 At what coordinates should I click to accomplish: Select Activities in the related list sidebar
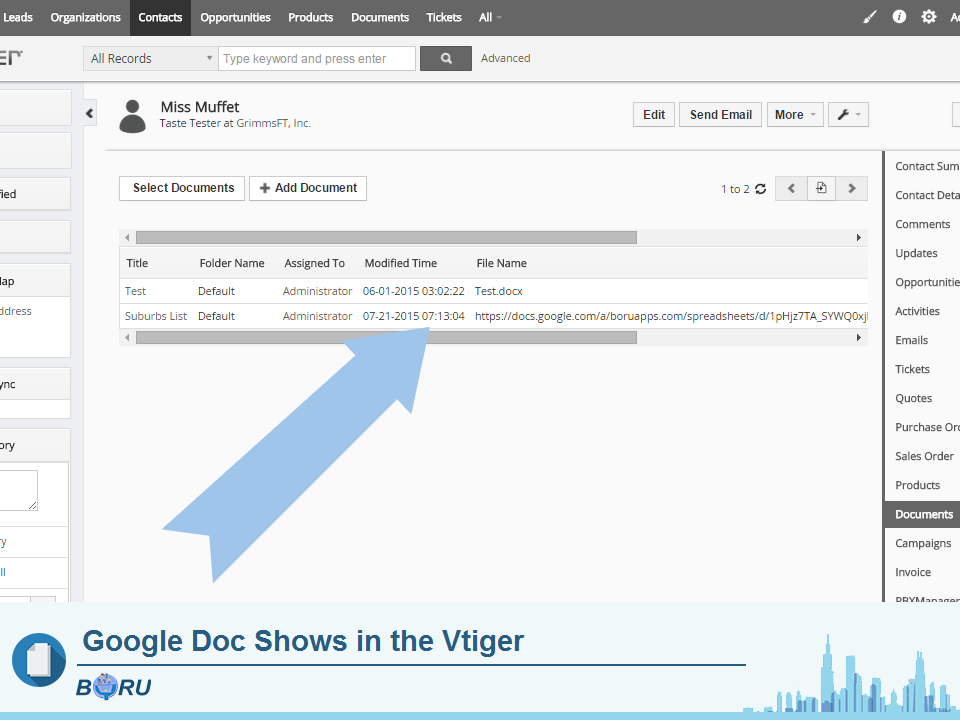[919, 311]
